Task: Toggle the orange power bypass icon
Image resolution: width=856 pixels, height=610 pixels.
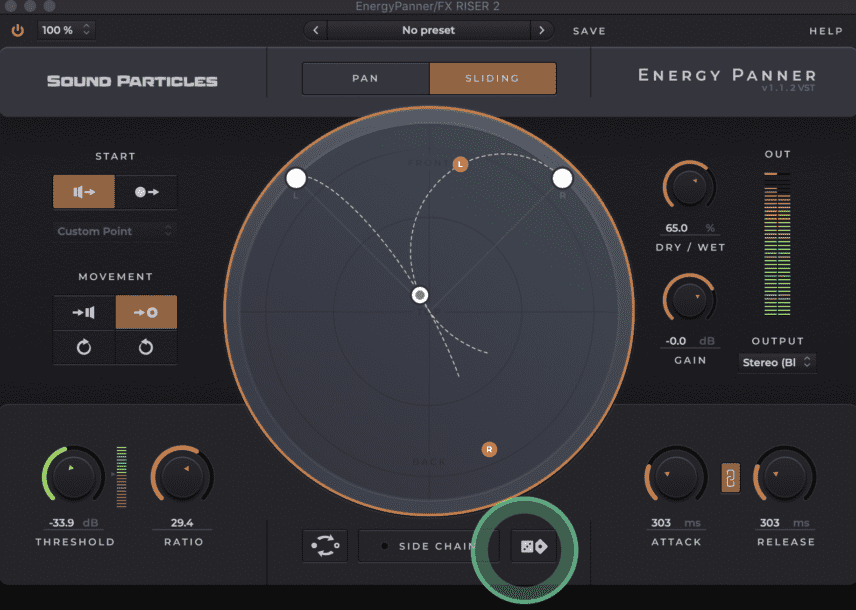Action: (18, 31)
